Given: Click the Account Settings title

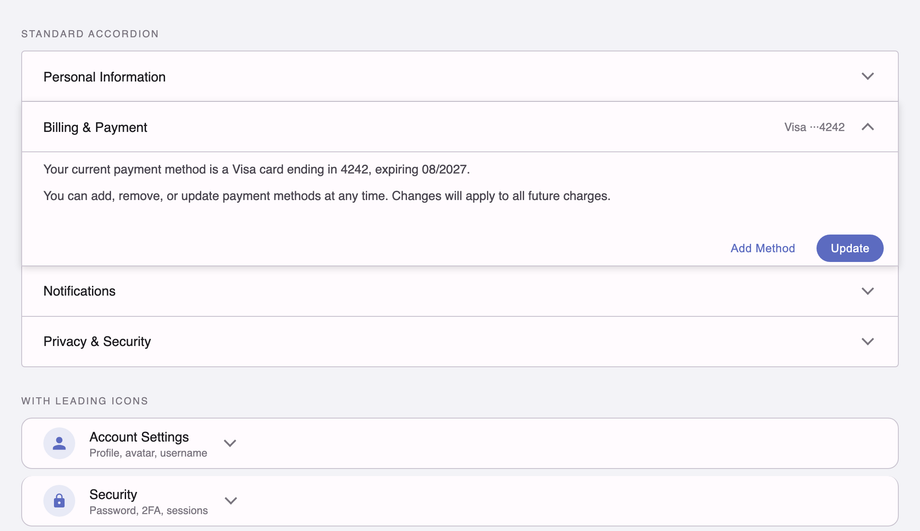Looking at the screenshot, I should pos(139,437).
